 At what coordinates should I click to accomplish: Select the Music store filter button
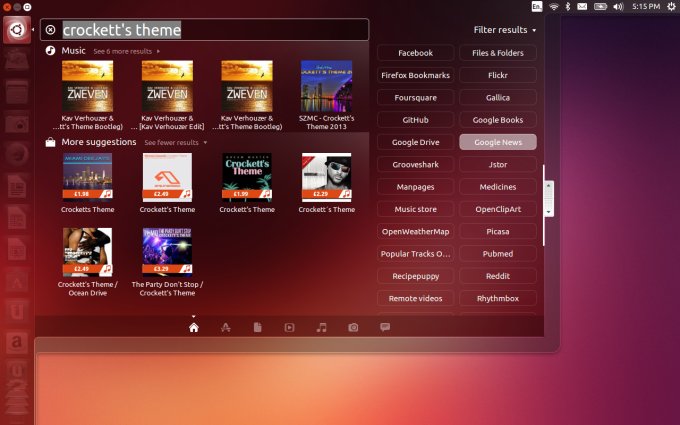tap(415, 209)
